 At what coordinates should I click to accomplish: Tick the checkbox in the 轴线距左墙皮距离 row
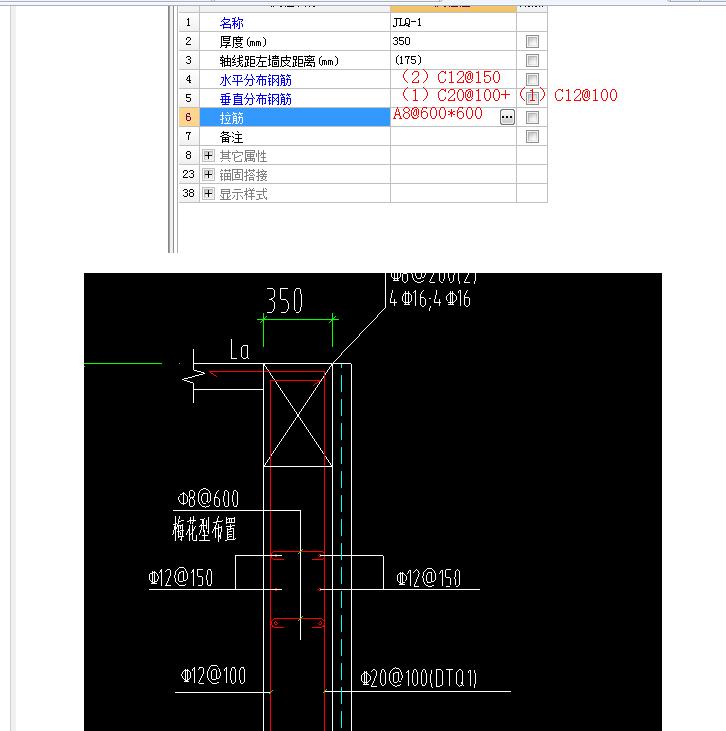click(532, 60)
